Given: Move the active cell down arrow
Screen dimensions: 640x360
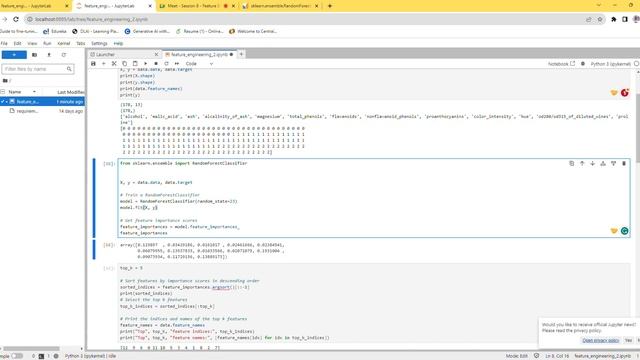Looking at the screenshot, I should 592,163.
